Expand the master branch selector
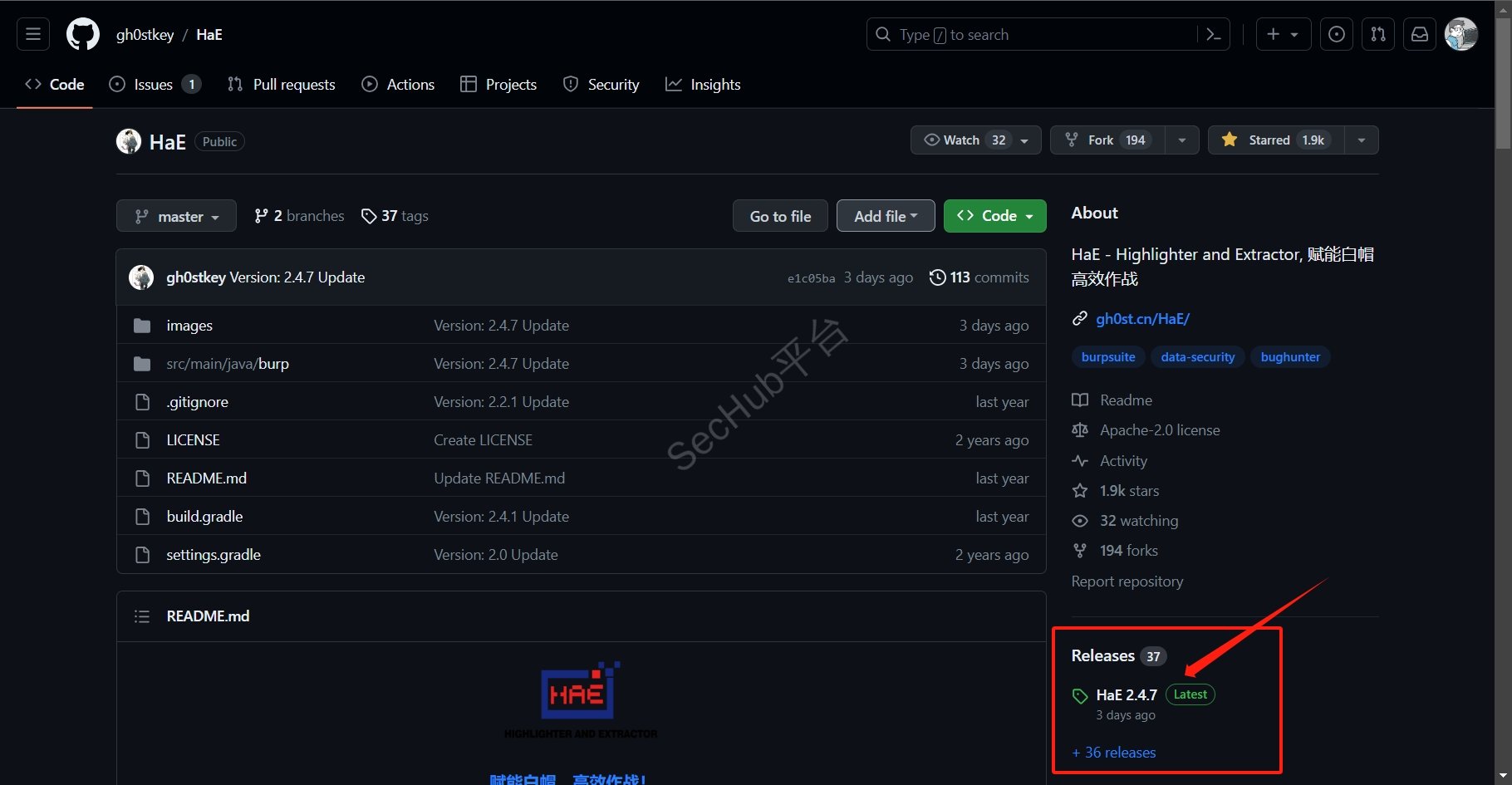1512x785 pixels. [176, 217]
